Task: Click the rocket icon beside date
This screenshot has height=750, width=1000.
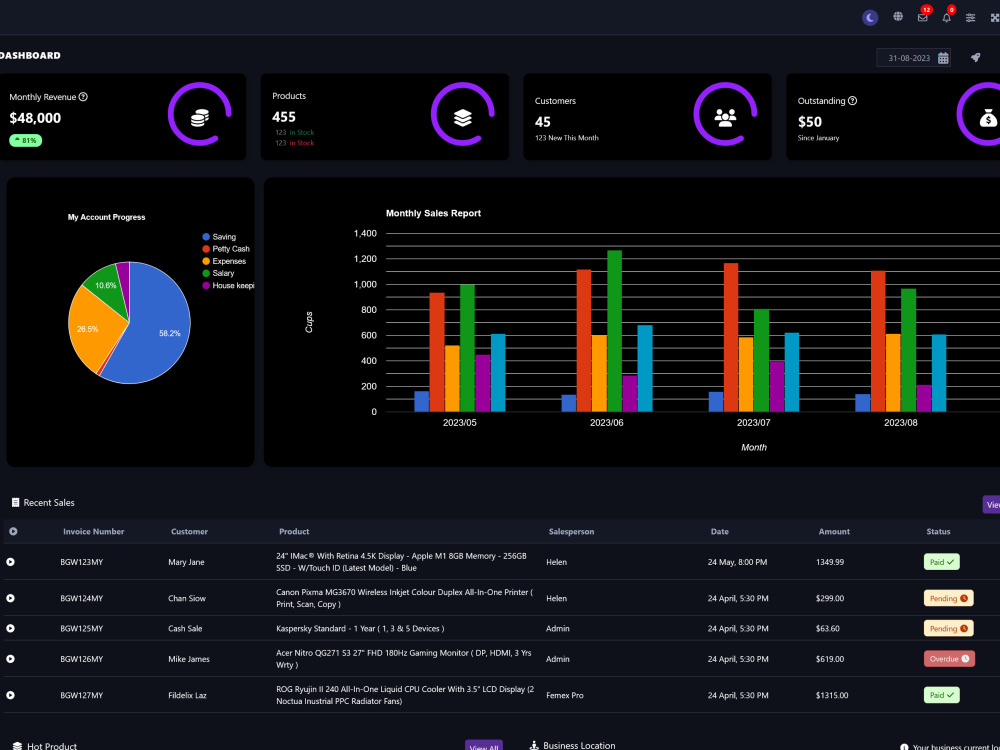Action: pyautogui.click(x=975, y=58)
